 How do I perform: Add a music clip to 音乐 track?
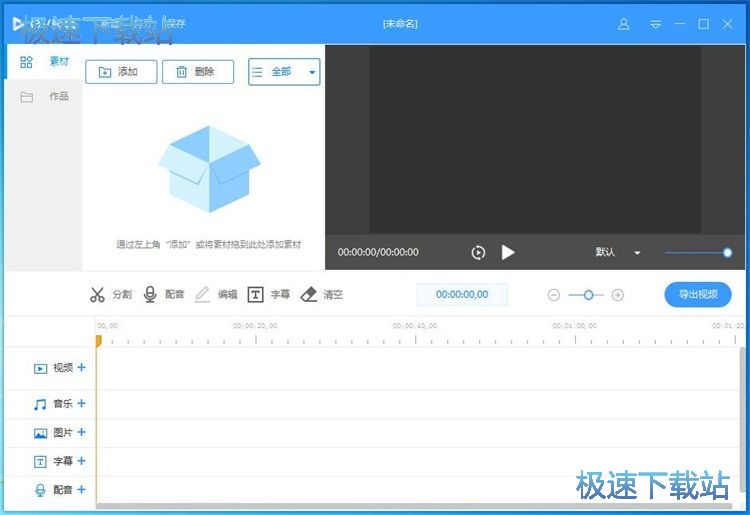[x=82, y=404]
